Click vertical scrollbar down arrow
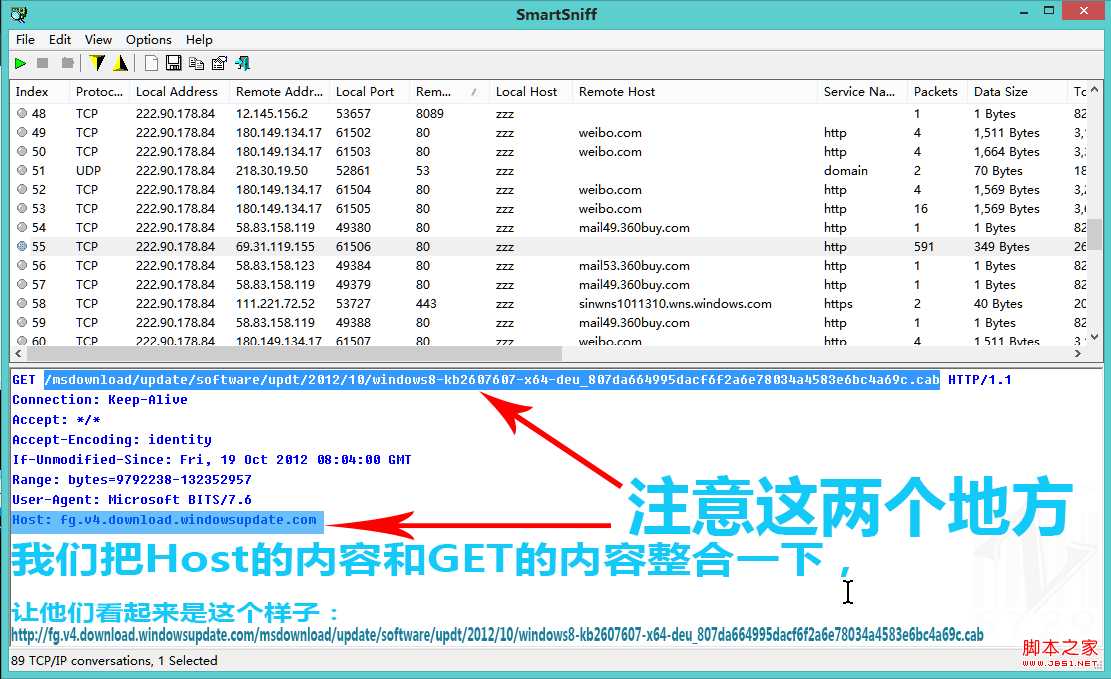 tap(1095, 337)
